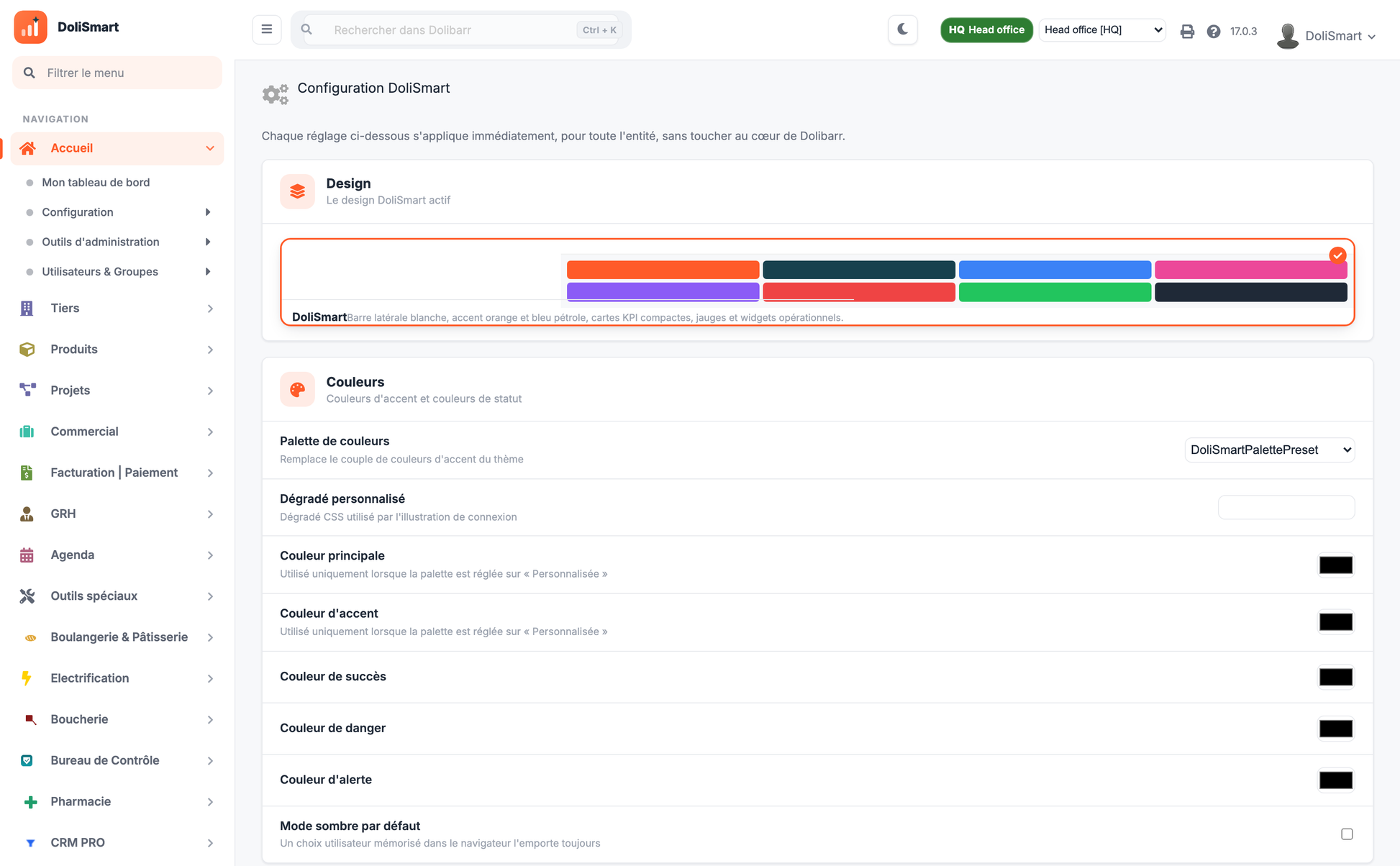Click the GRH person icon
Screen dimensions: 1400x866
tap(27, 514)
